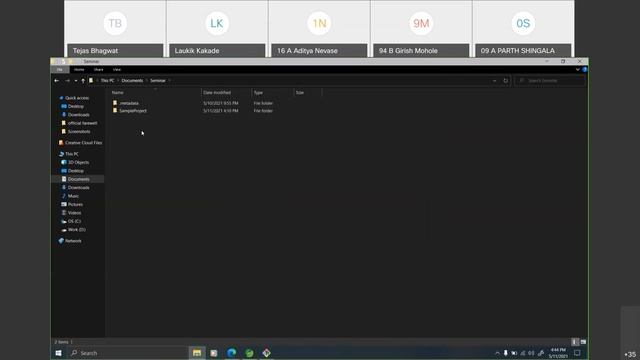Switch to the Home ribbon tab

(79, 70)
